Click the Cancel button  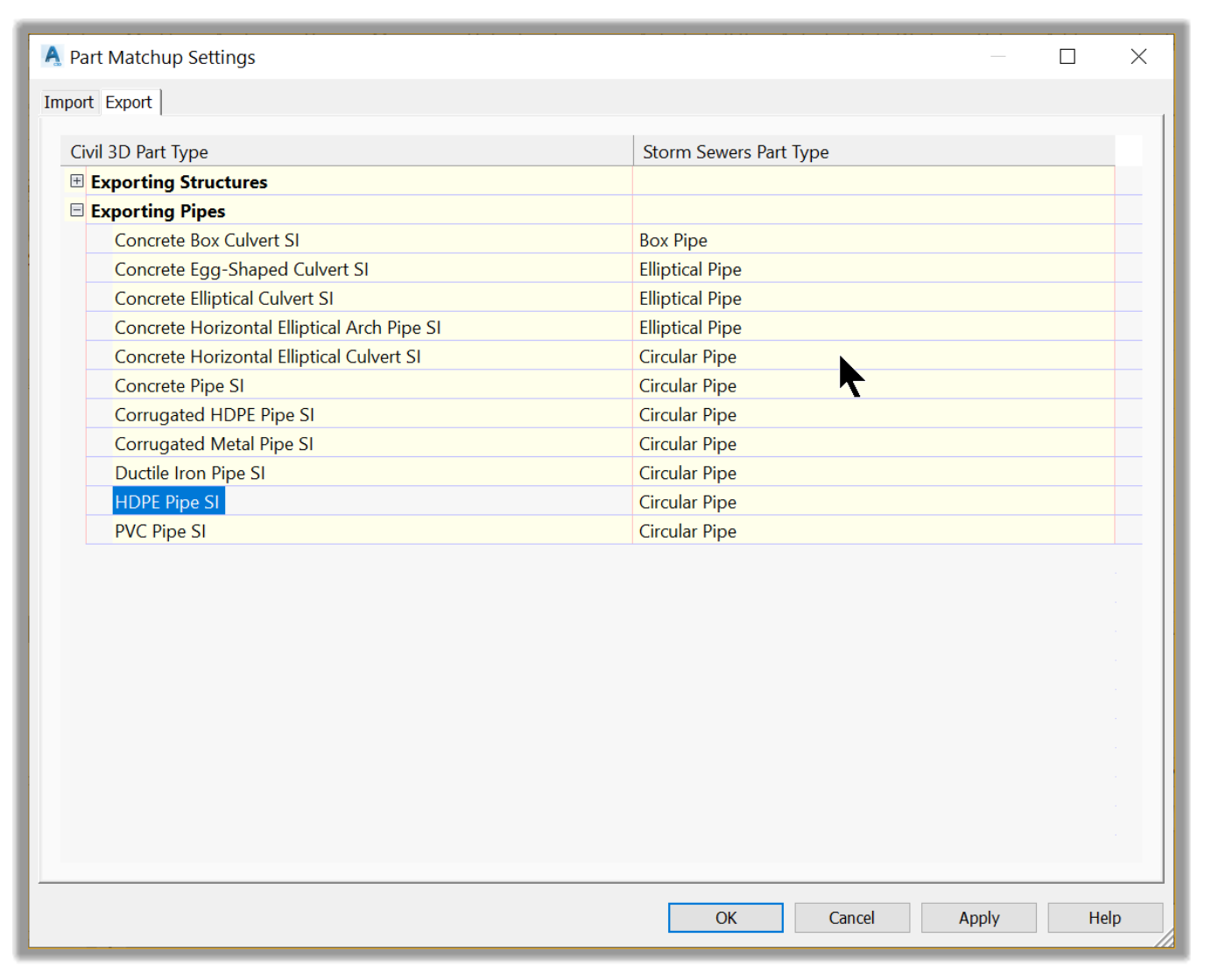tap(852, 918)
